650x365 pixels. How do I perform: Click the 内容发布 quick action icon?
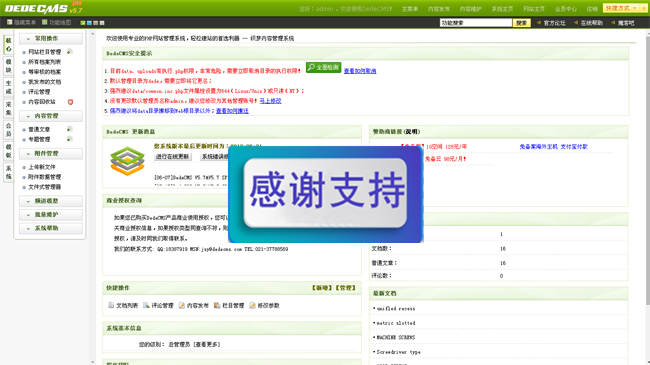pyautogui.click(x=182, y=305)
